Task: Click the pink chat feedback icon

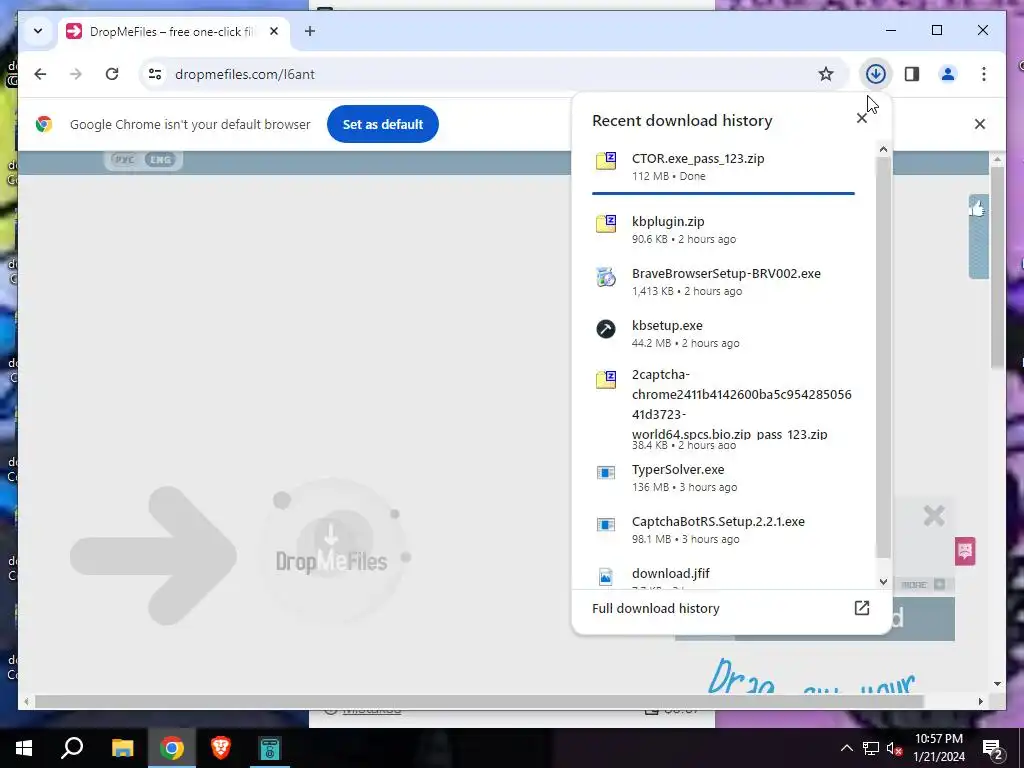Action: [x=965, y=551]
